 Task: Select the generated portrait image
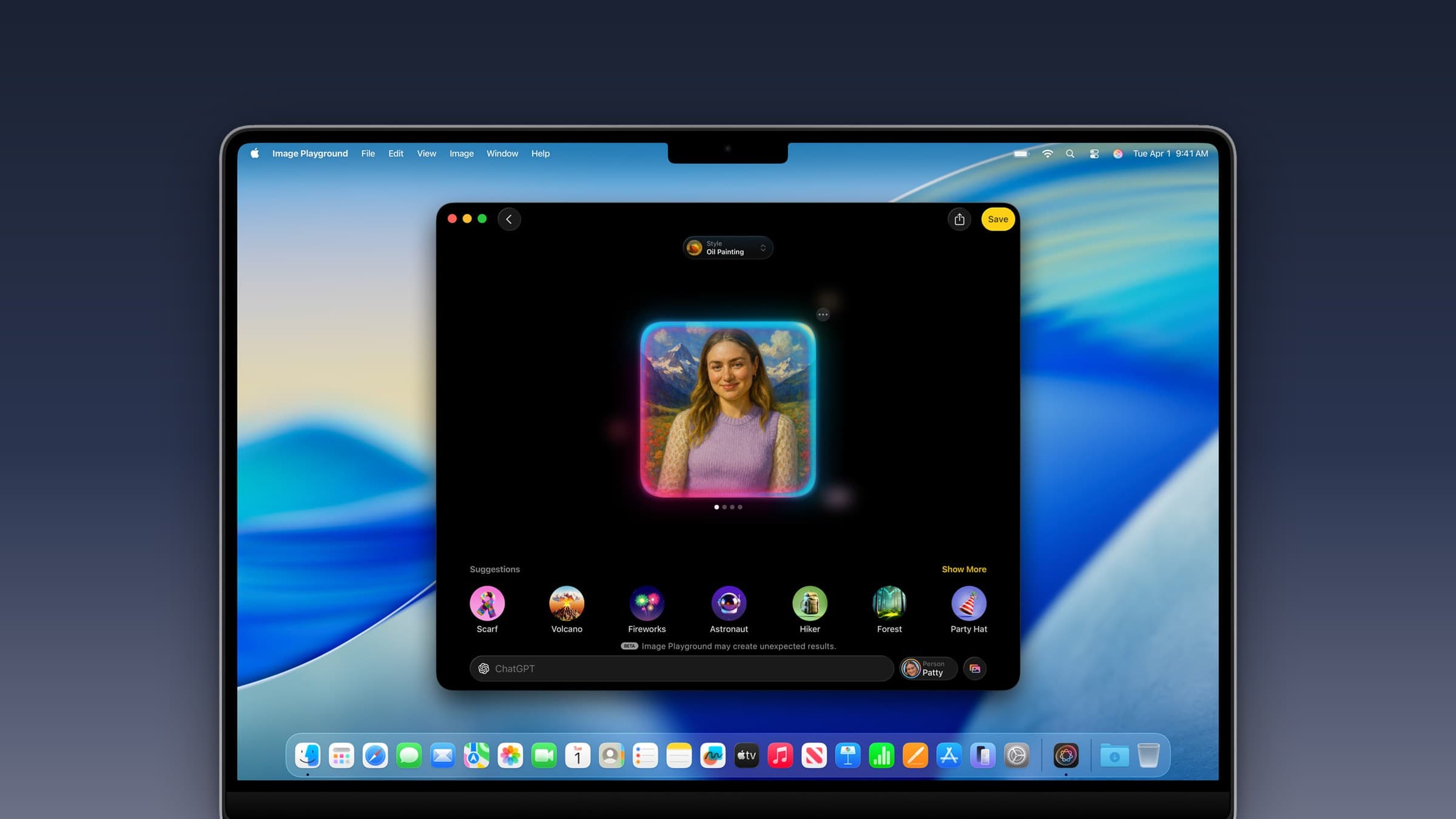tap(728, 409)
